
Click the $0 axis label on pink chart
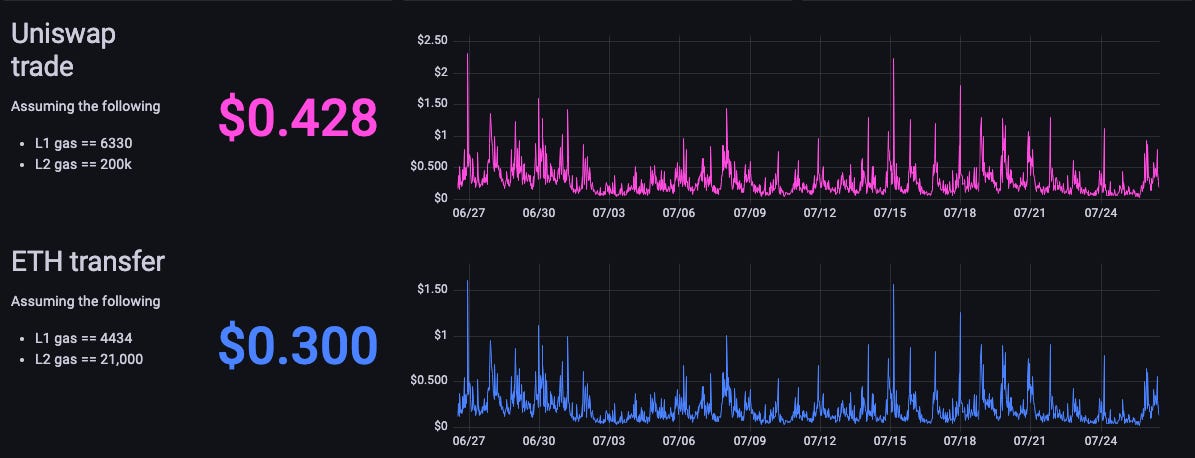[440, 198]
